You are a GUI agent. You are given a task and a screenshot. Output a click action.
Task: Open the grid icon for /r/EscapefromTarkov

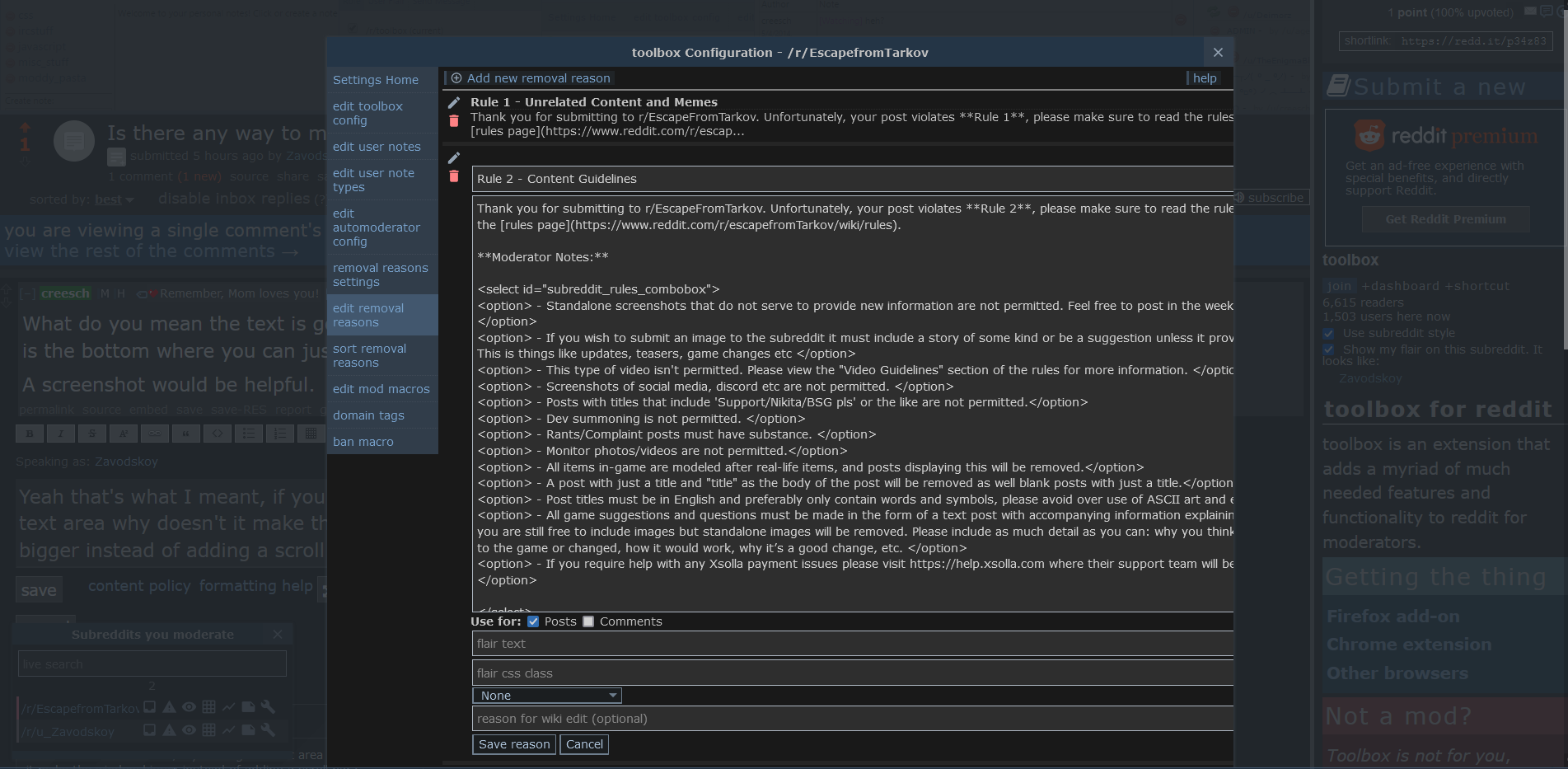(208, 707)
